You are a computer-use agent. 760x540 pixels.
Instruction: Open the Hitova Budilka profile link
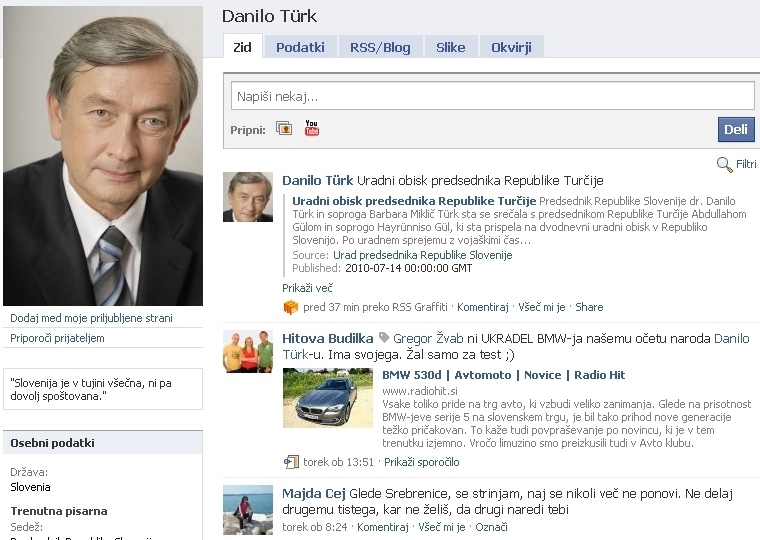[328, 338]
